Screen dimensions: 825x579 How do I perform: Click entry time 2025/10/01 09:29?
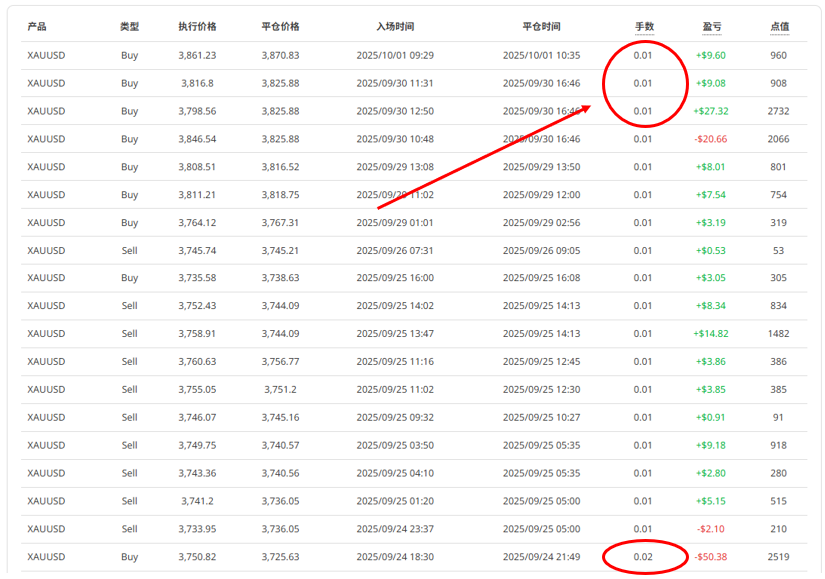coord(395,56)
